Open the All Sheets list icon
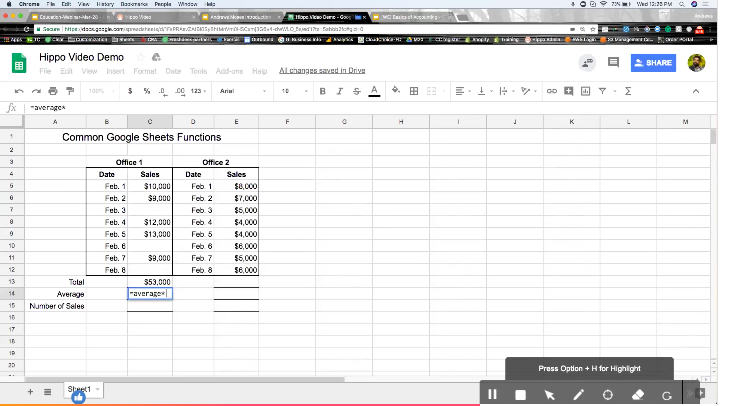The height and width of the screenshot is (406, 742). pos(47,391)
